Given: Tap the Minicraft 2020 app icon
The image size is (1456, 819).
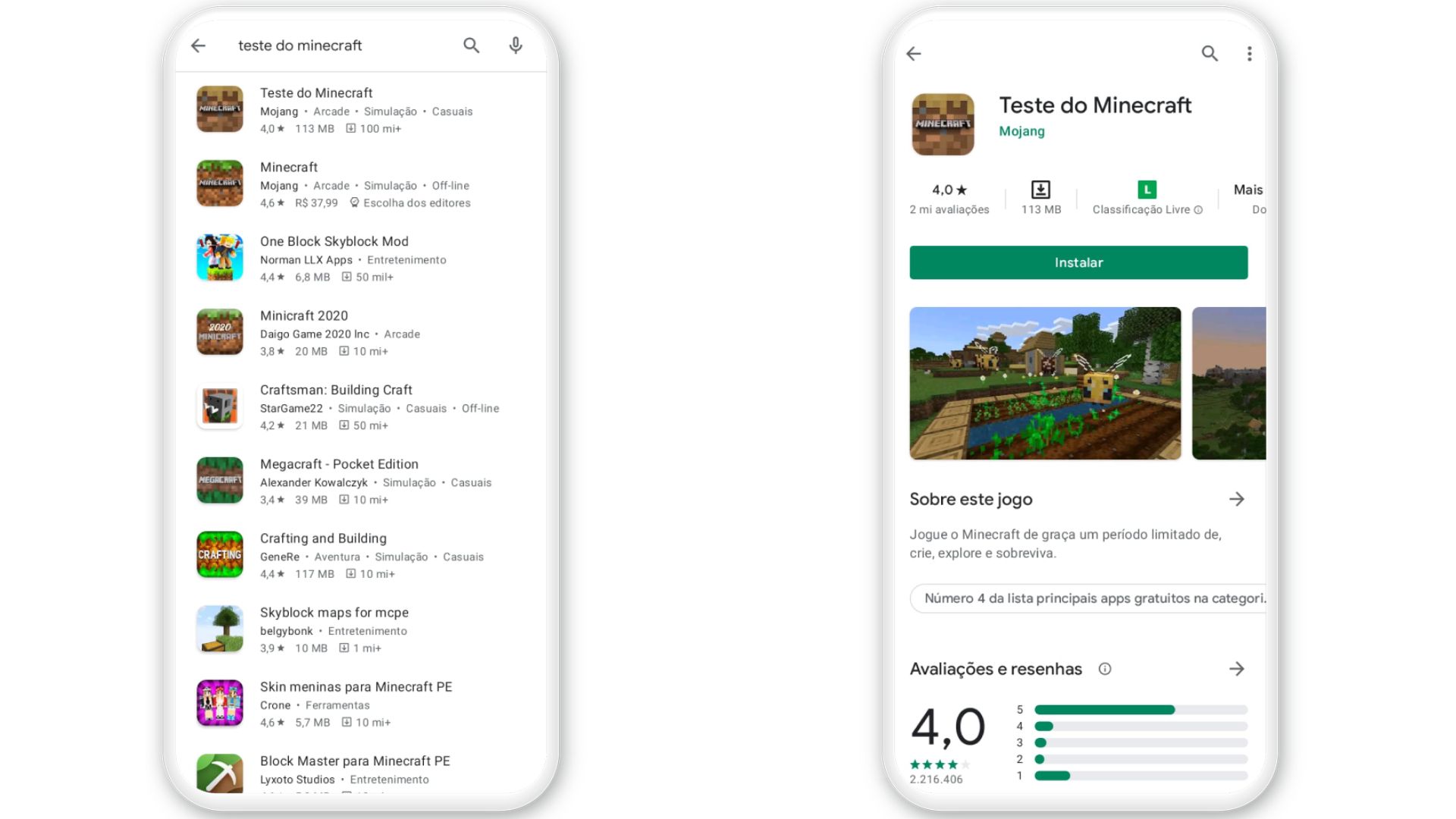Looking at the screenshot, I should click(x=220, y=331).
